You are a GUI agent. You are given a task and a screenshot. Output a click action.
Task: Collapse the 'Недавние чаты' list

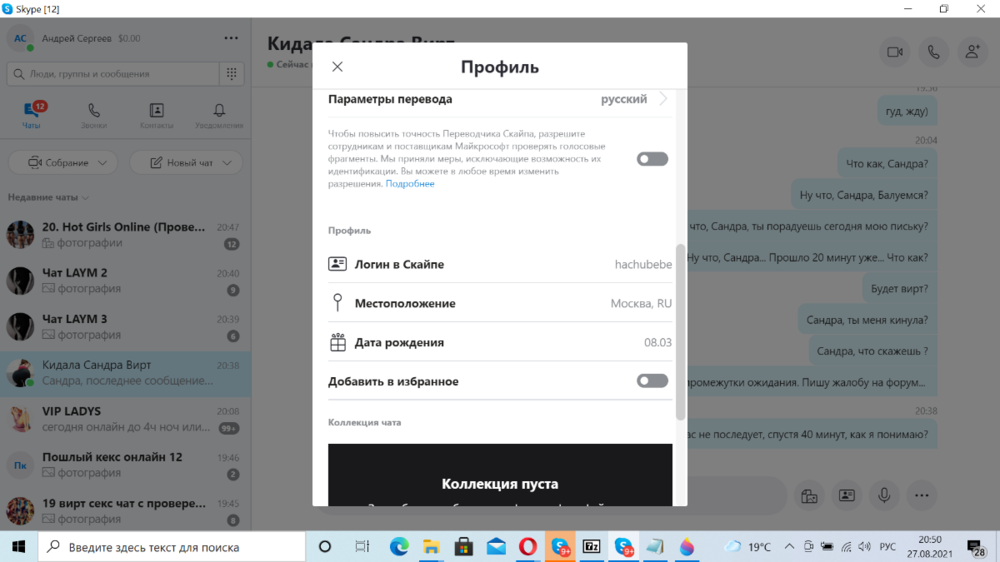48,197
